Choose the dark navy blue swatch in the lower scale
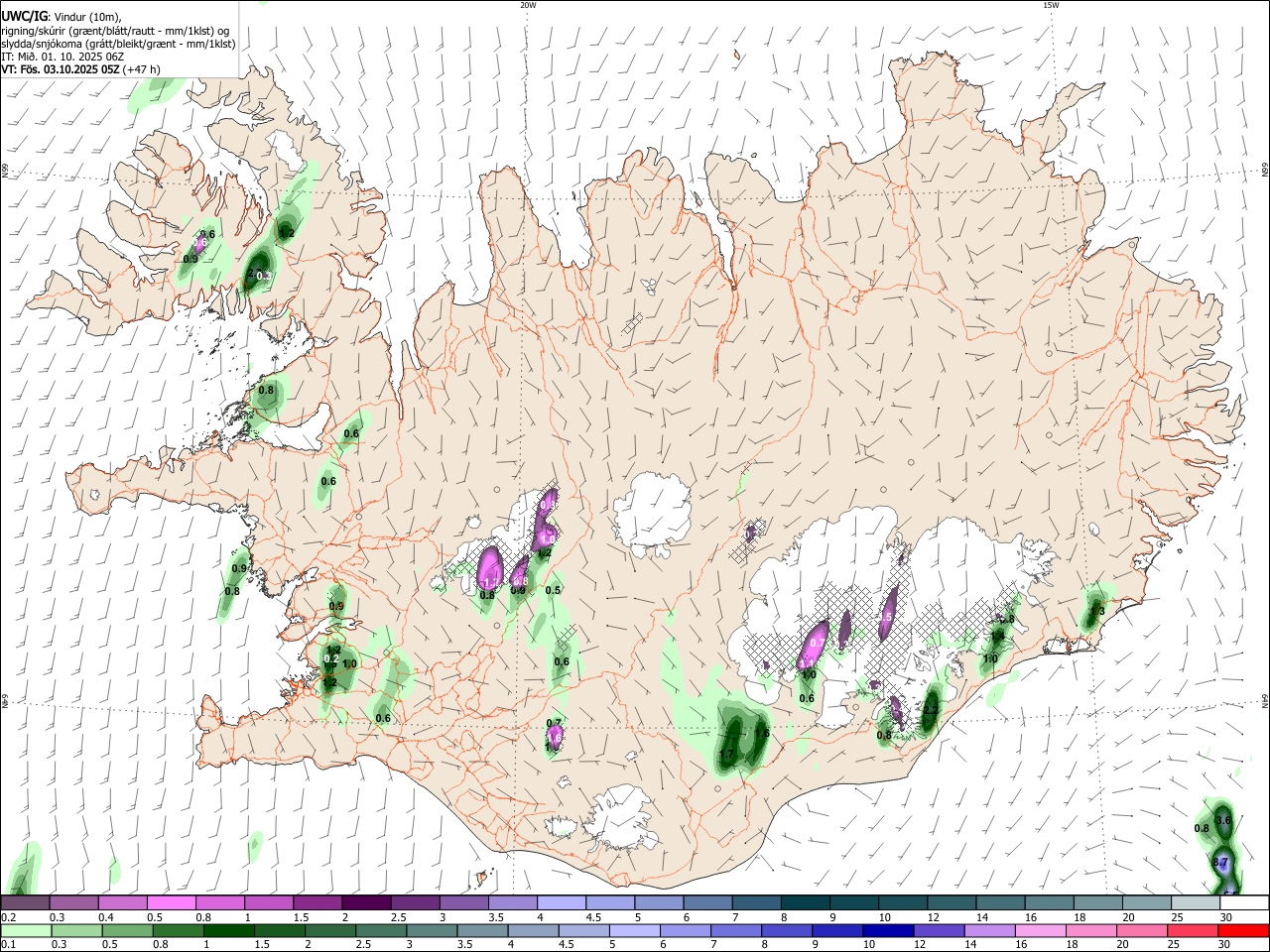This screenshot has width=1270, height=952. click(887, 930)
